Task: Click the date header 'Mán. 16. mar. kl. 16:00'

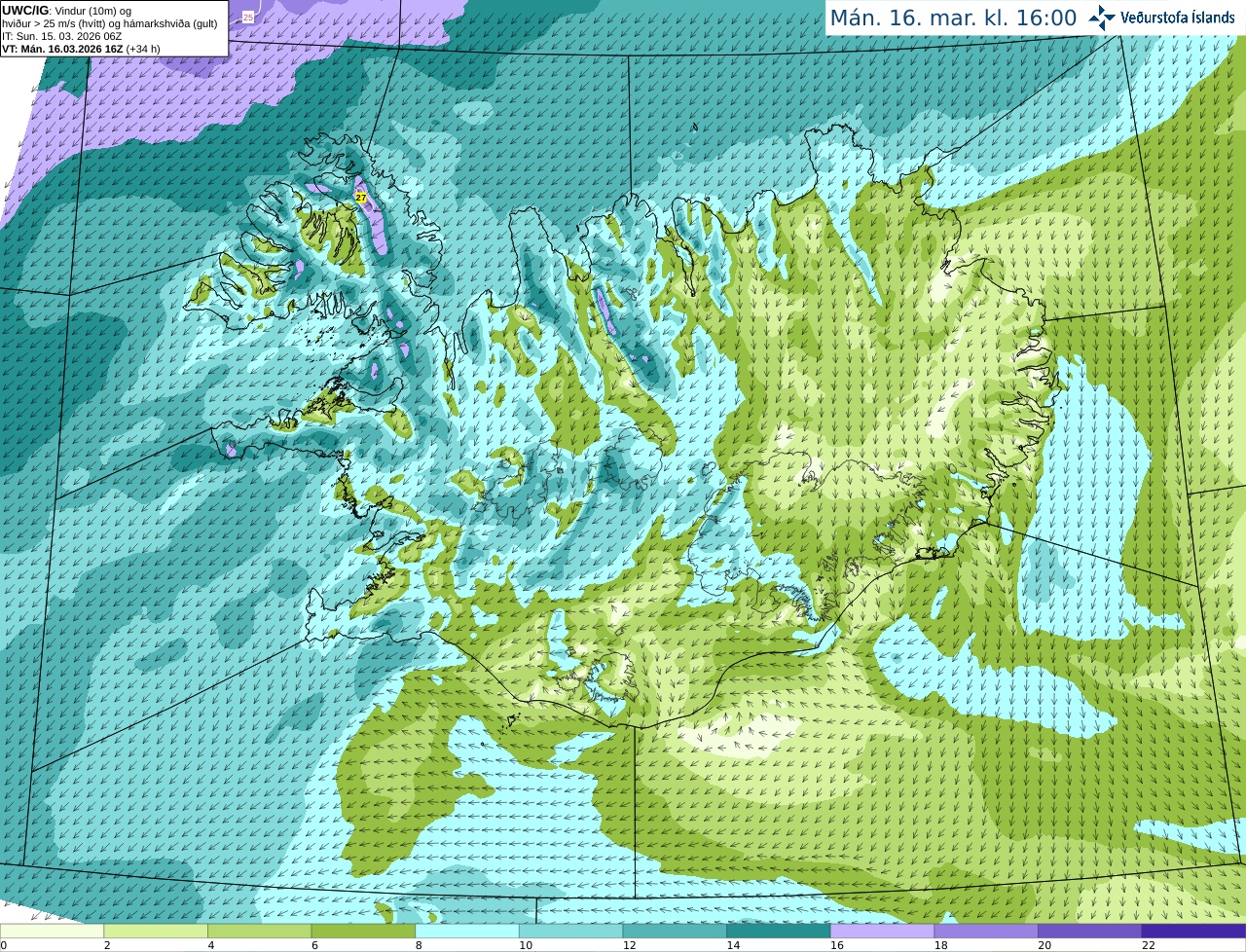Action: click(x=953, y=18)
